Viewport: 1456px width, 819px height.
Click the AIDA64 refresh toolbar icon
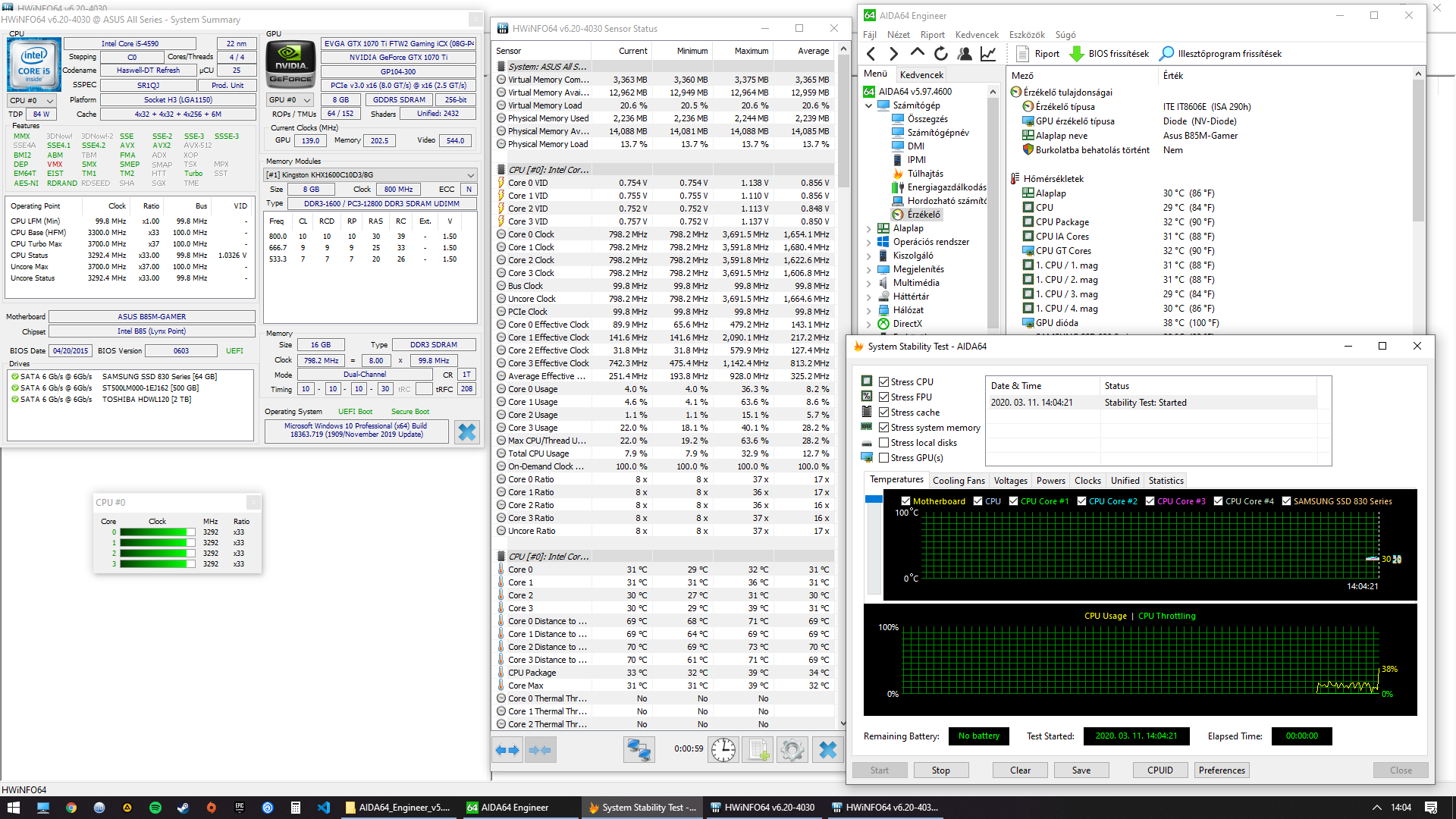941,54
